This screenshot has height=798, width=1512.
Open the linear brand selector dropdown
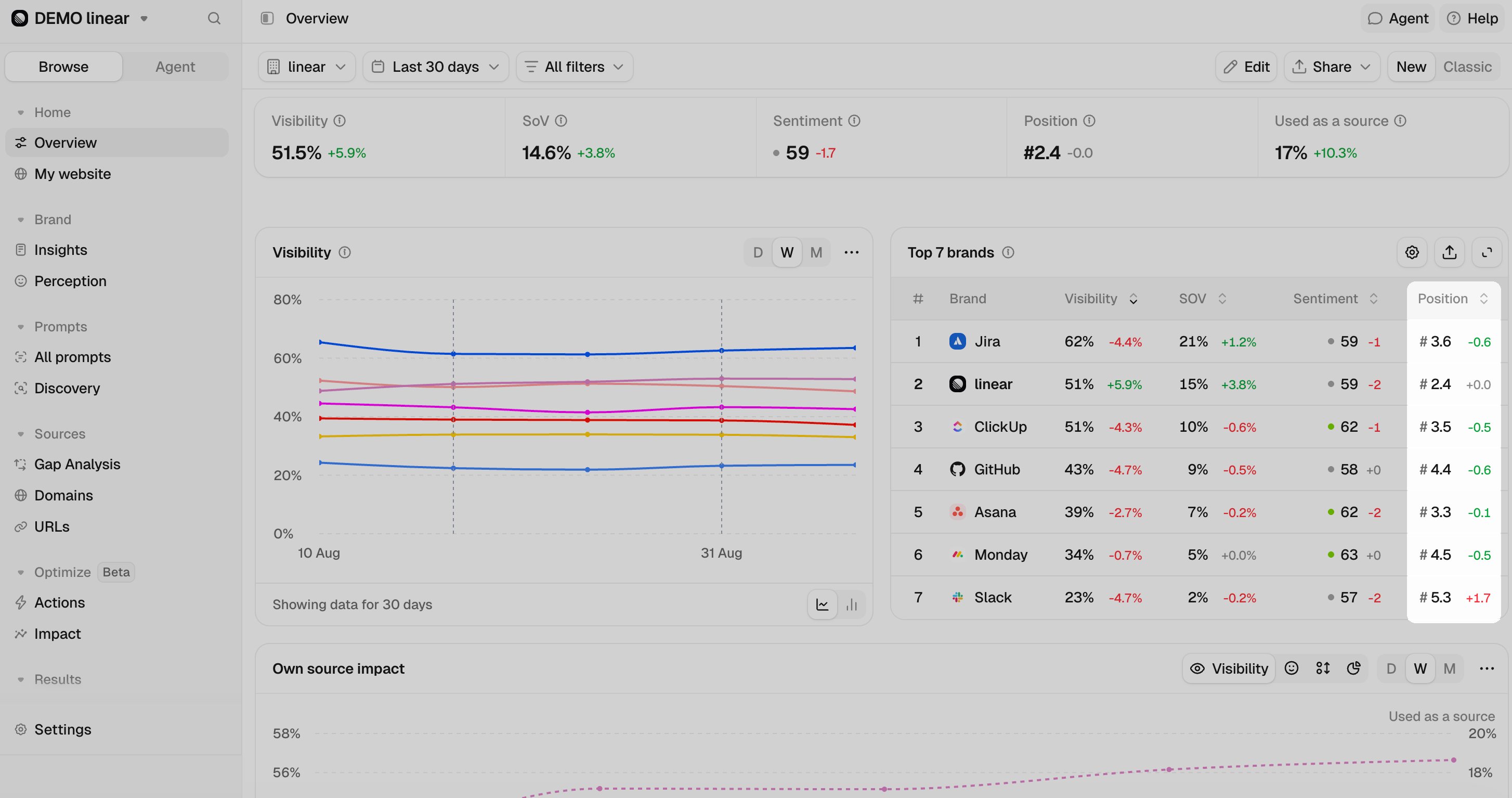[306, 67]
